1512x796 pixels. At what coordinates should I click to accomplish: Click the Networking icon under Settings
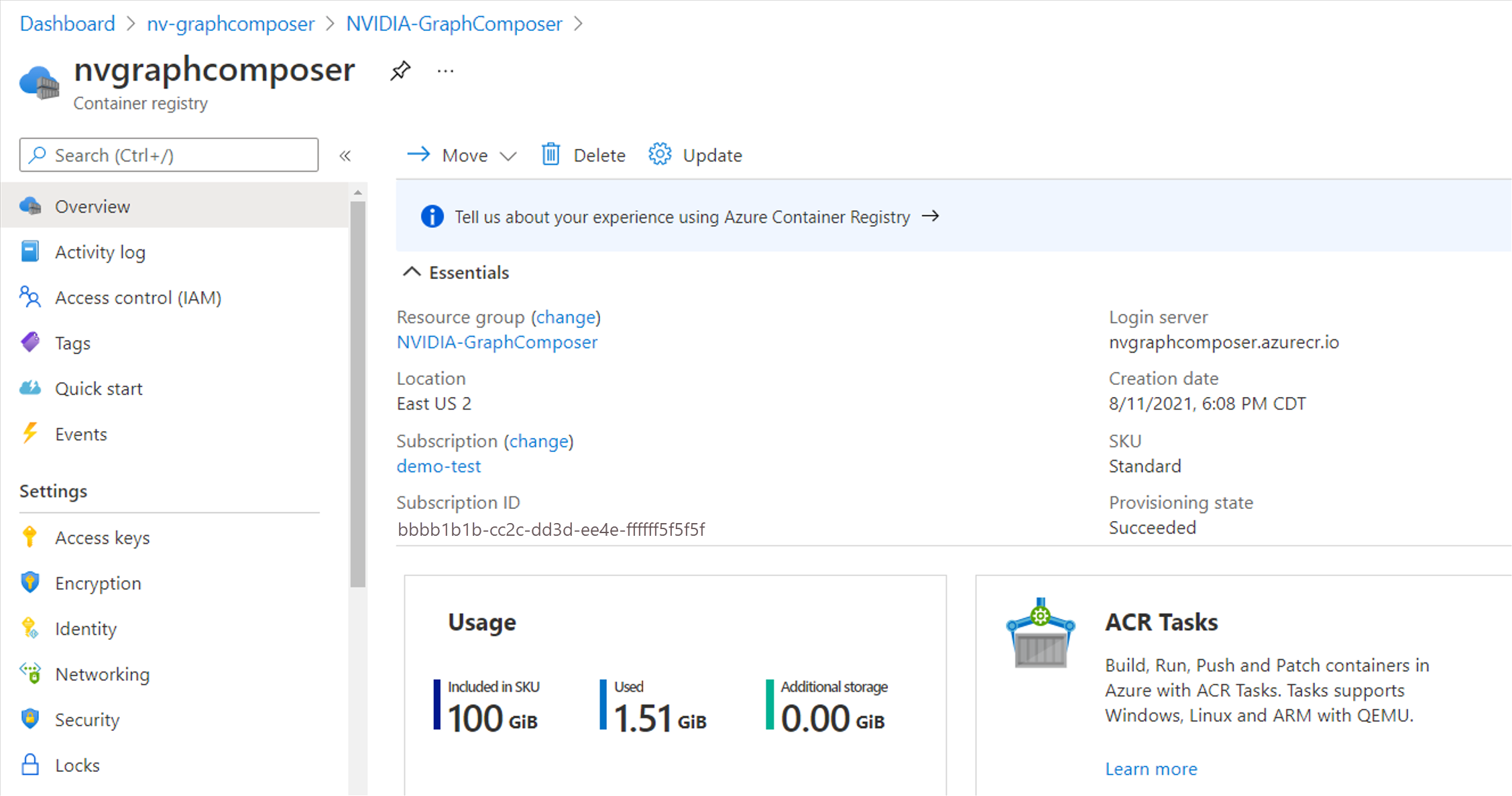(29, 672)
